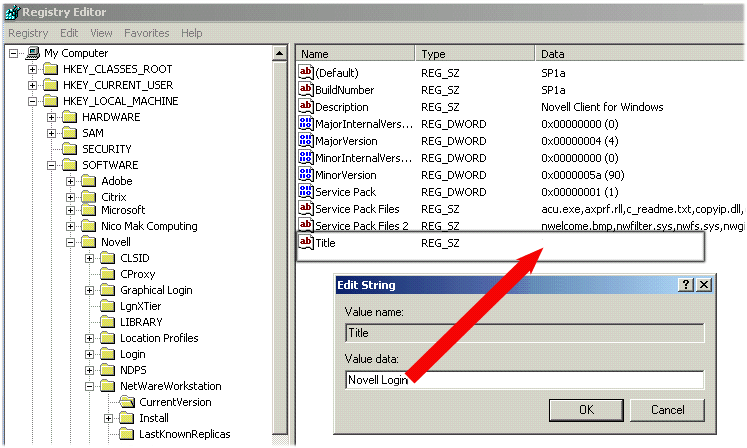Click the Title string value icon
Viewport: 747px width, 448px height.
(306, 242)
